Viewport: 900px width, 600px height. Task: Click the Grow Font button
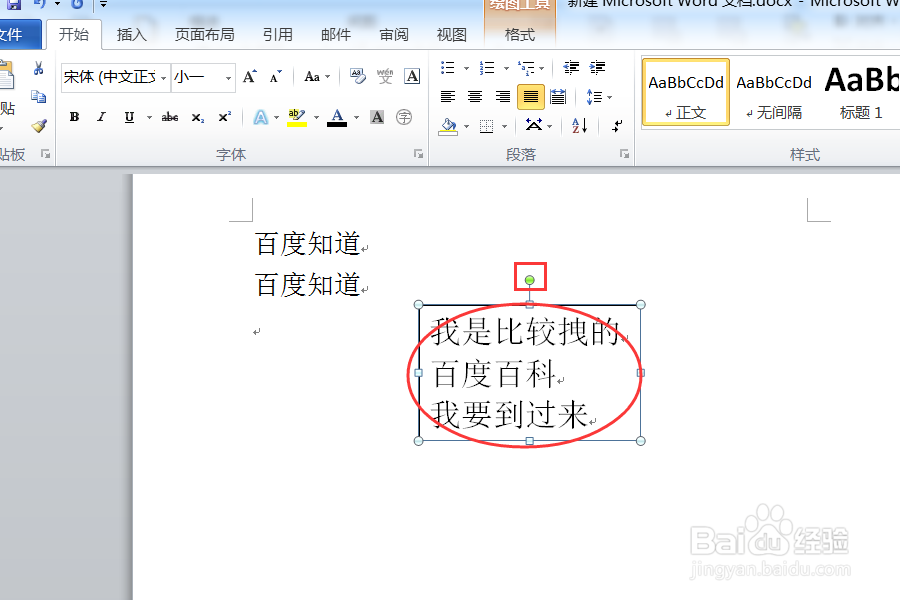pyautogui.click(x=250, y=76)
